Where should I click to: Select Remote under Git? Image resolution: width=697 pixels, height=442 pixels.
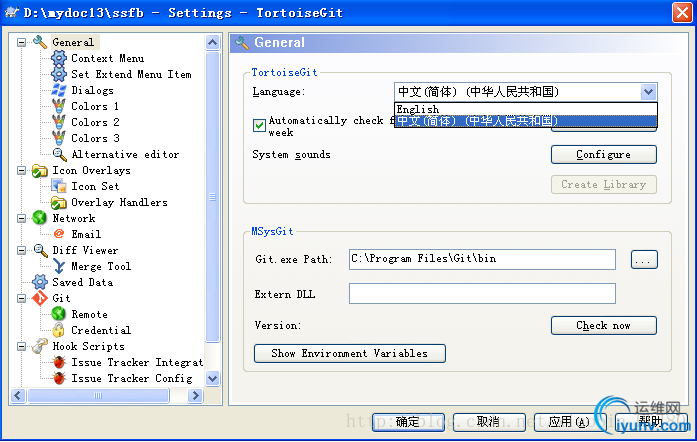[90, 314]
